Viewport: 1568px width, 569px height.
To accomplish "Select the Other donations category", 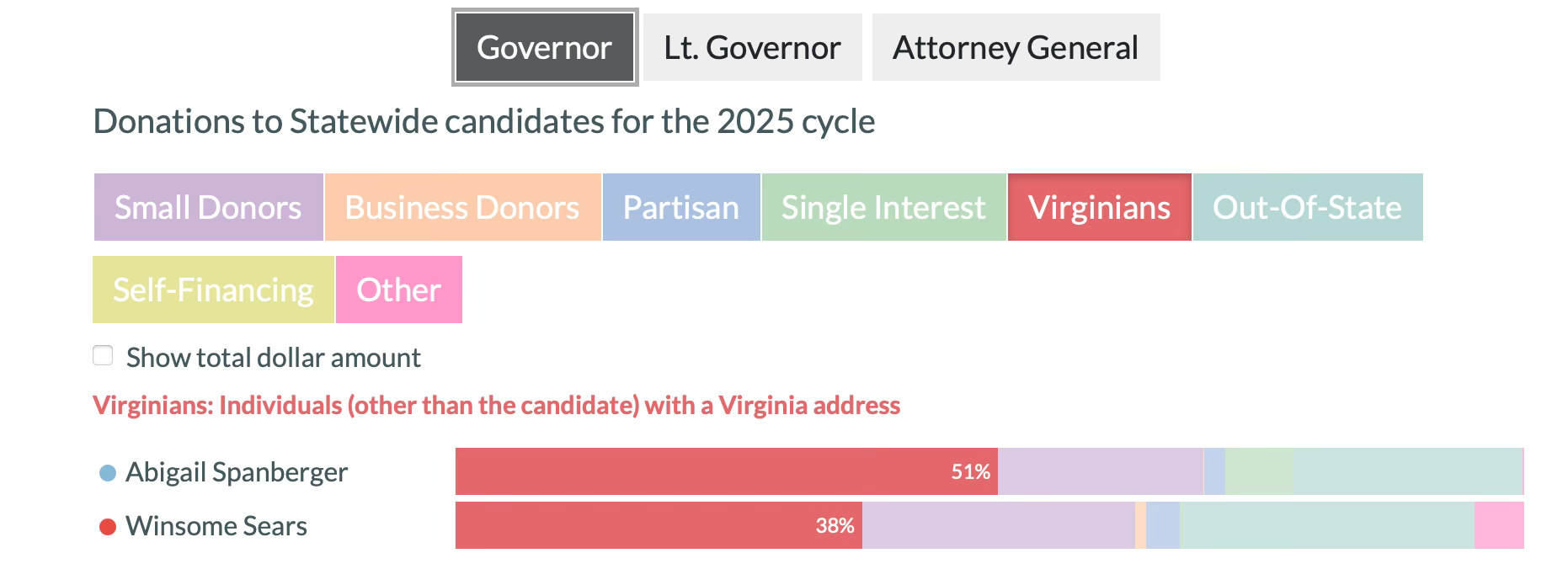I will pos(398,290).
